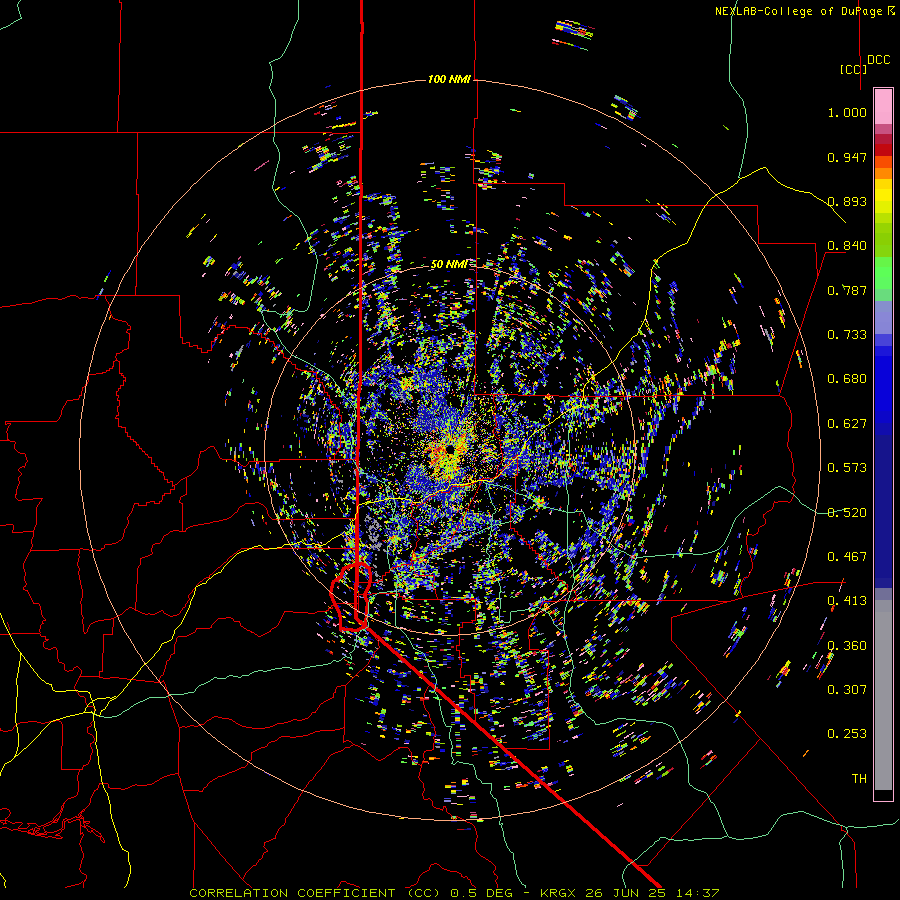Click the pink top segment of the color scale
The image size is (900, 900).
pos(883,106)
